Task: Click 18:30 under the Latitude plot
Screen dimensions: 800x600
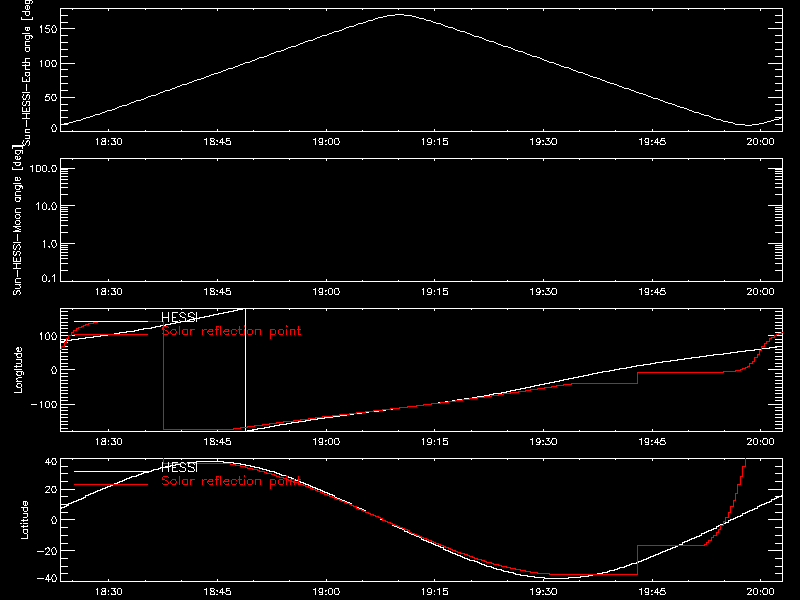Action: pyautogui.click(x=109, y=592)
